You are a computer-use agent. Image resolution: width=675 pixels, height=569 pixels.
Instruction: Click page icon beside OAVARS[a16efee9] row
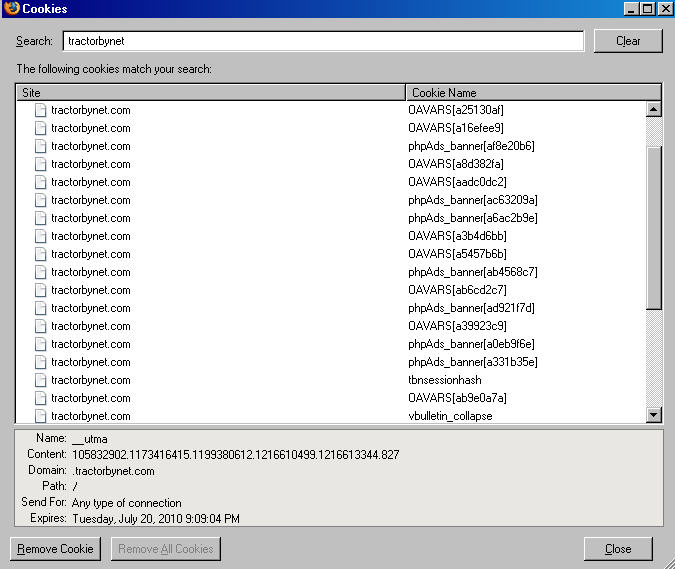(x=40, y=128)
